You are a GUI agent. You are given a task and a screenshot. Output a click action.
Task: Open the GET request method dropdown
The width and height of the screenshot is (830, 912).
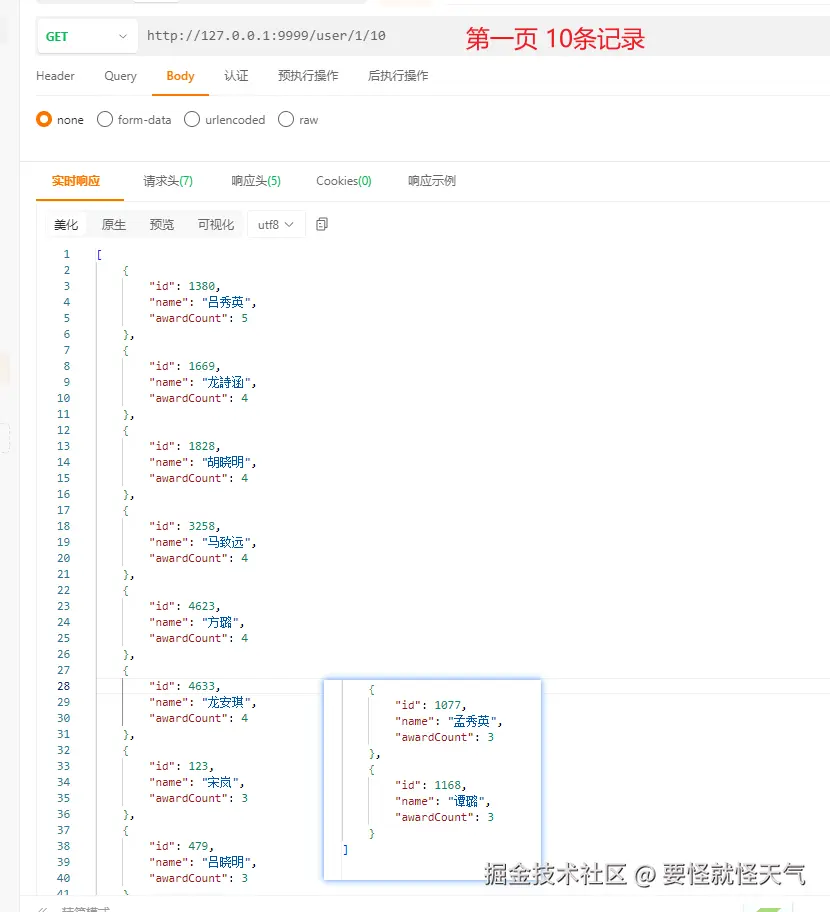pyautogui.click(x=87, y=36)
